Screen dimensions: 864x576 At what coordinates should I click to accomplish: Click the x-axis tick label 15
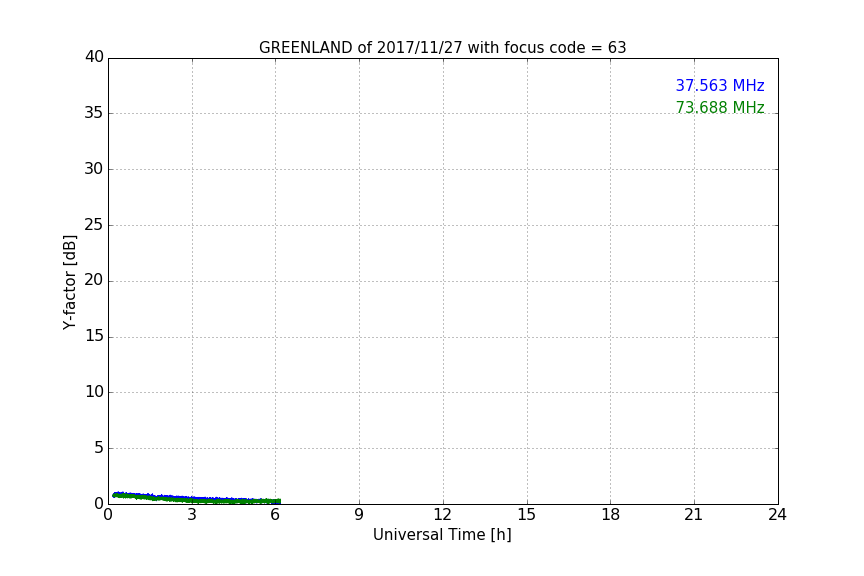[x=527, y=515]
